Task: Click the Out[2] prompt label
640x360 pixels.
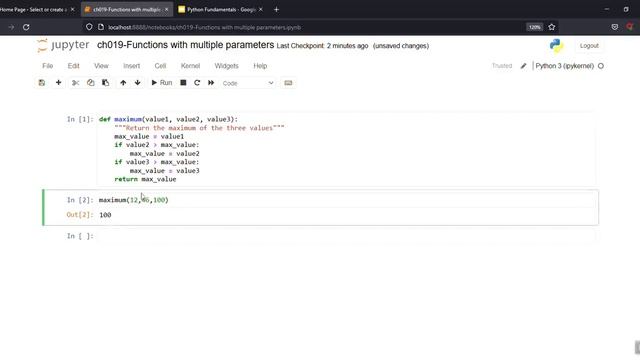Action: (80, 215)
